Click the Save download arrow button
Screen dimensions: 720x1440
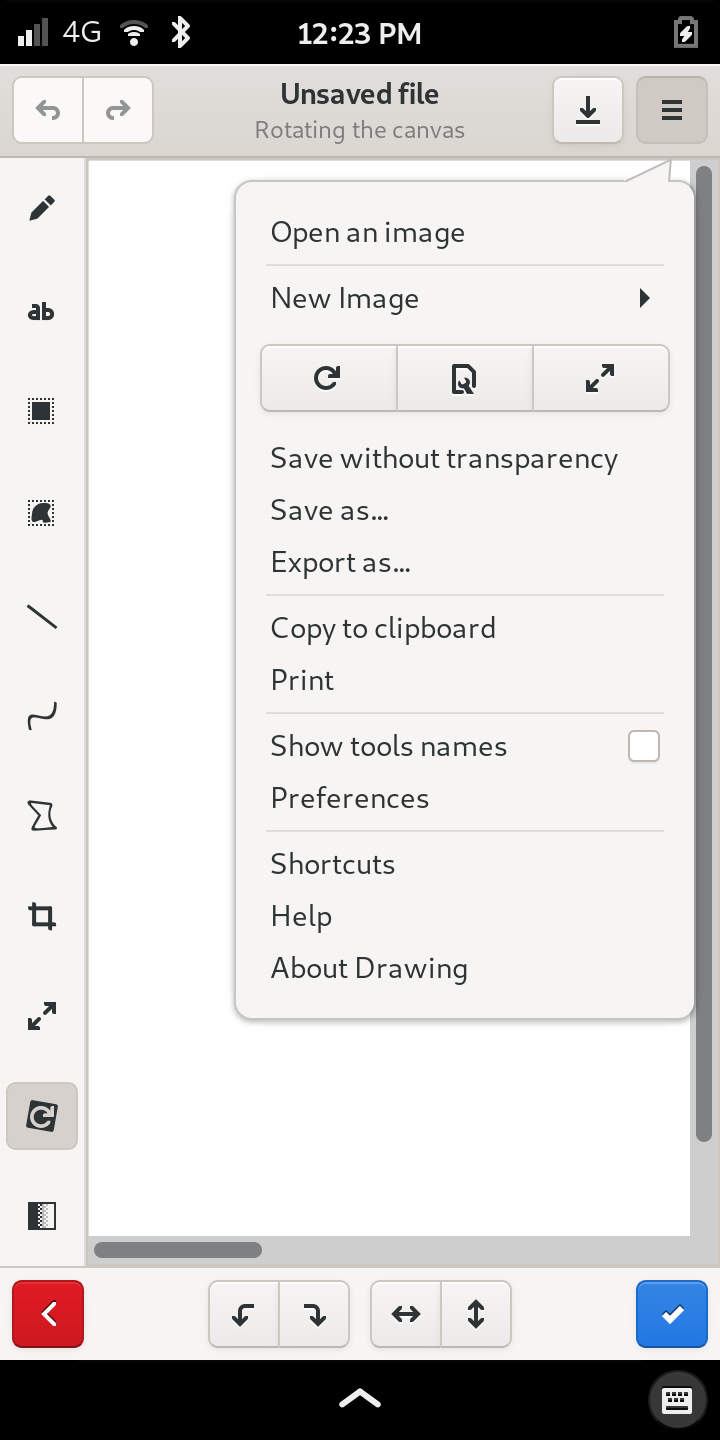point(588,110)
